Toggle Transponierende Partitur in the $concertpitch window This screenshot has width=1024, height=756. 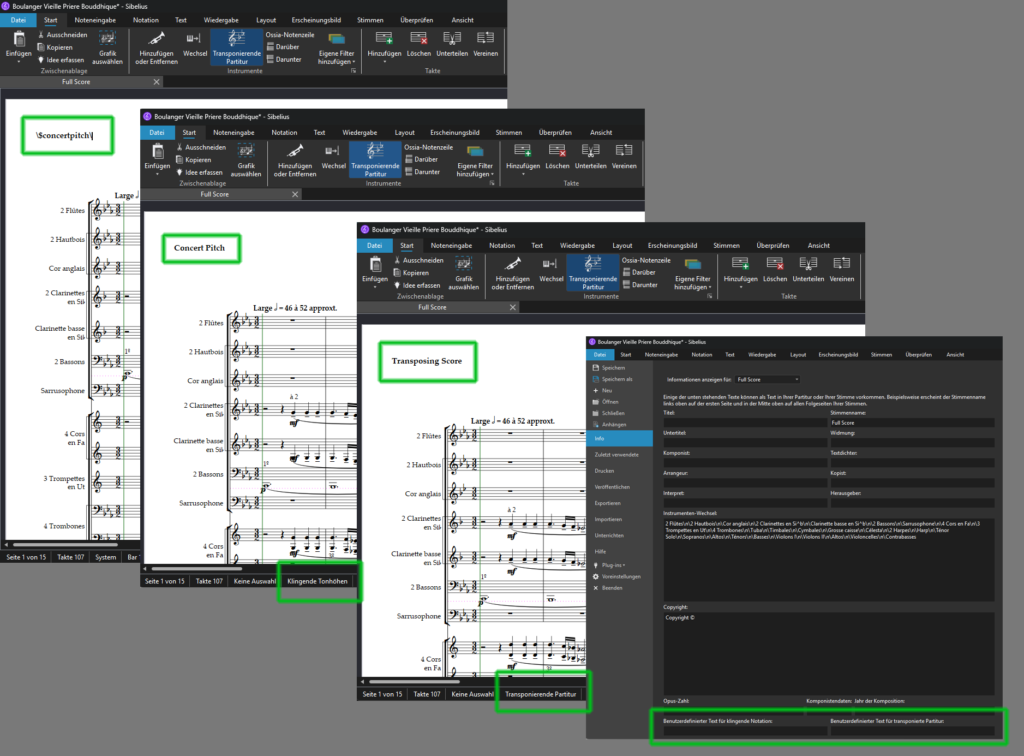pyautogui.click(x=236, y=47)
